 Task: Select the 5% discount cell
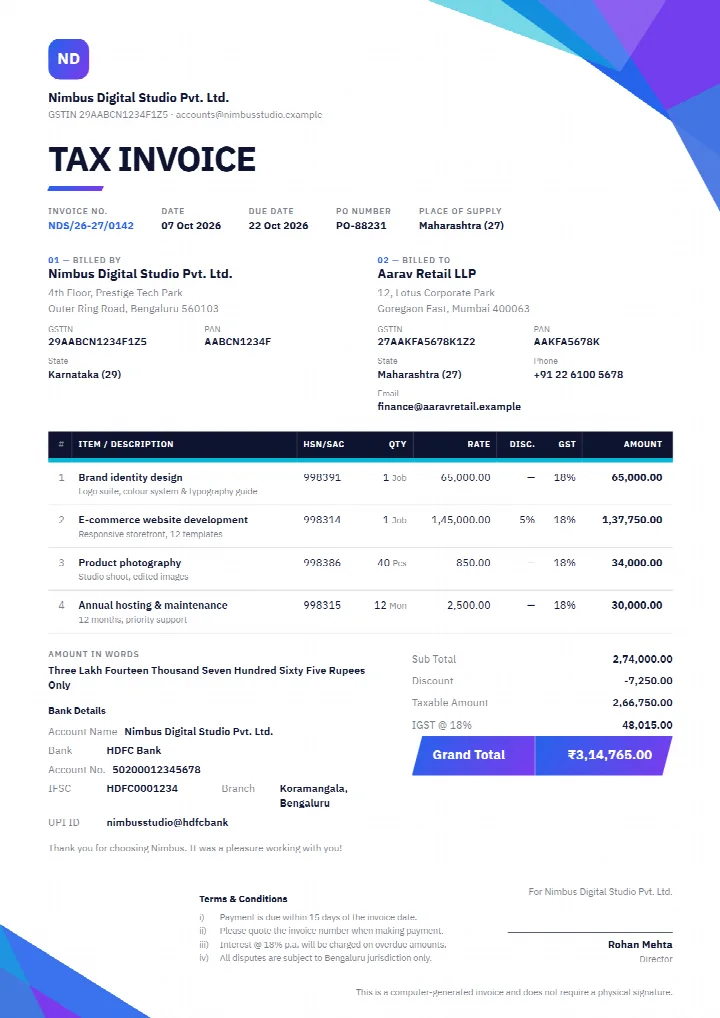pyautogui.click(x=527, y=520)
